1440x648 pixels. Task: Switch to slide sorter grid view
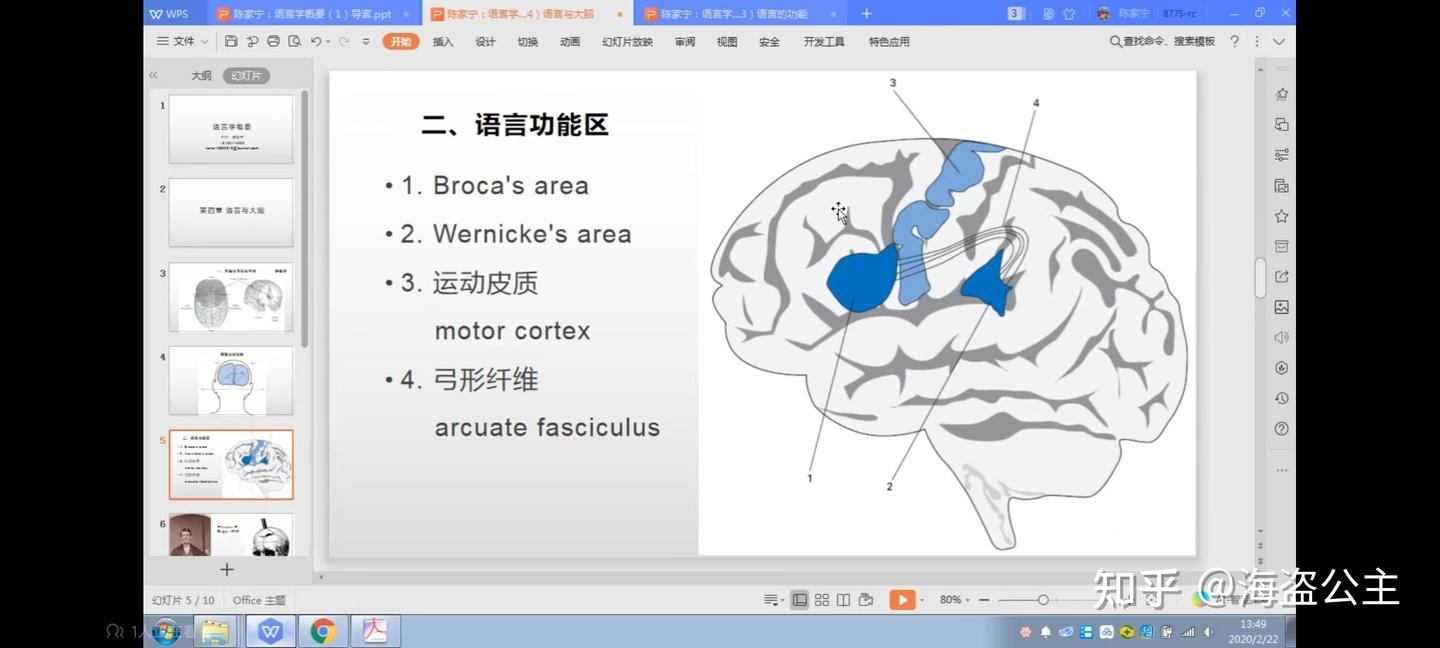(821, 600)
